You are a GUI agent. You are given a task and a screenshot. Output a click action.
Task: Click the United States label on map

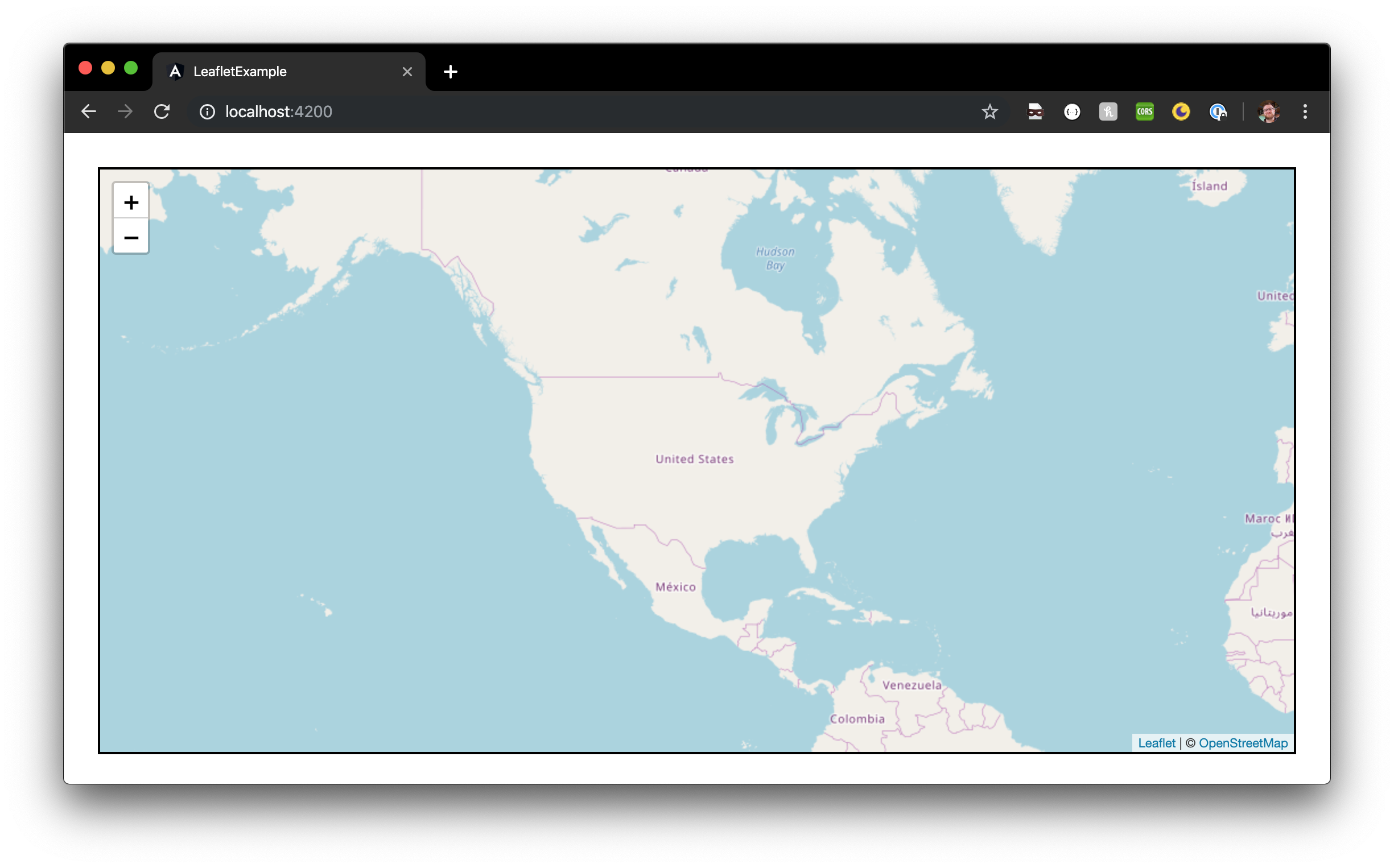tap(694, 458)
